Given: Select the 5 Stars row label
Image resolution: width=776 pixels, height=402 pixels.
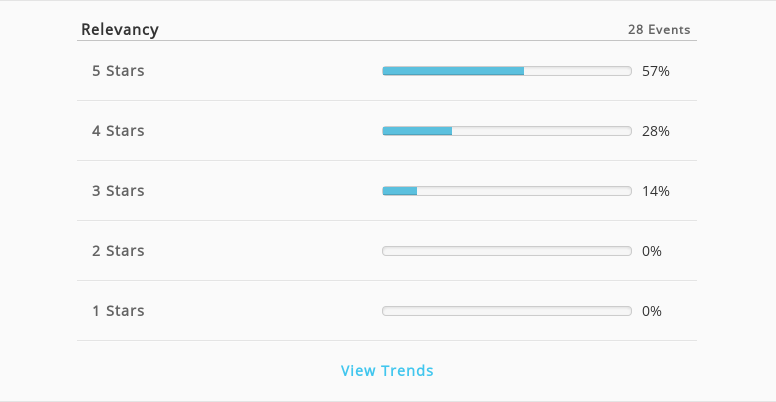Looking at the screenshot, I should point(118,71).
